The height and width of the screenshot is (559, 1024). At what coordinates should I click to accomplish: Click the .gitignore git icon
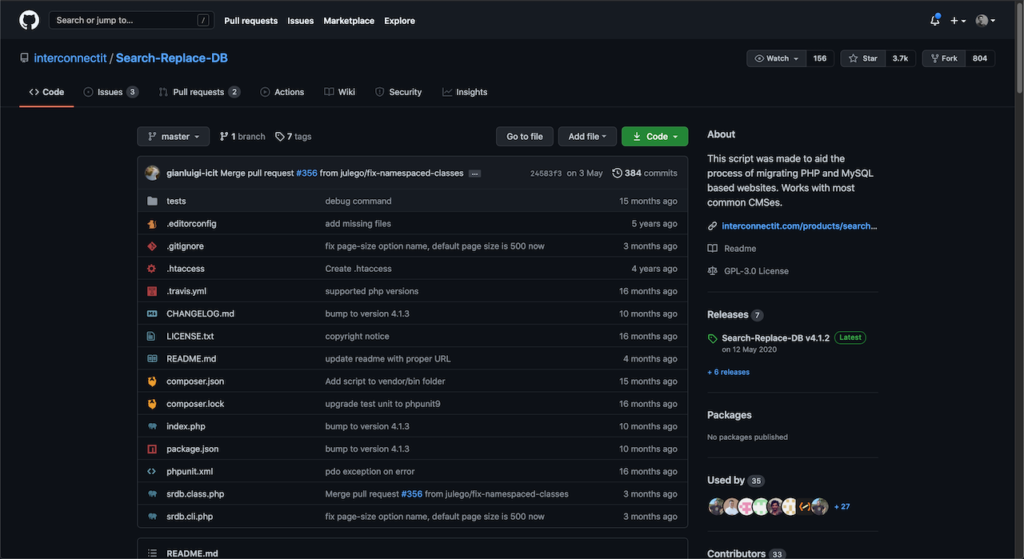[x=152, y=246]
